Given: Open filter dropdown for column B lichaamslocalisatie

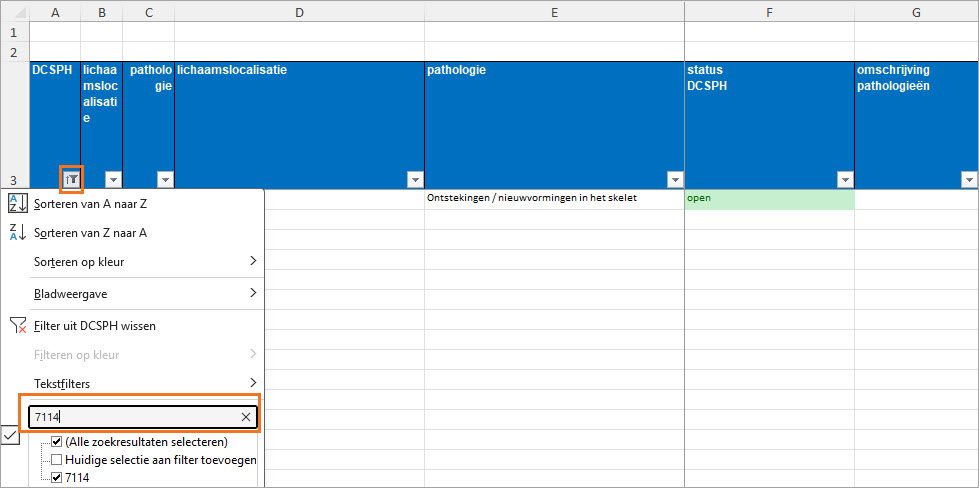Looking at the screenshot, I should (113, 180).
